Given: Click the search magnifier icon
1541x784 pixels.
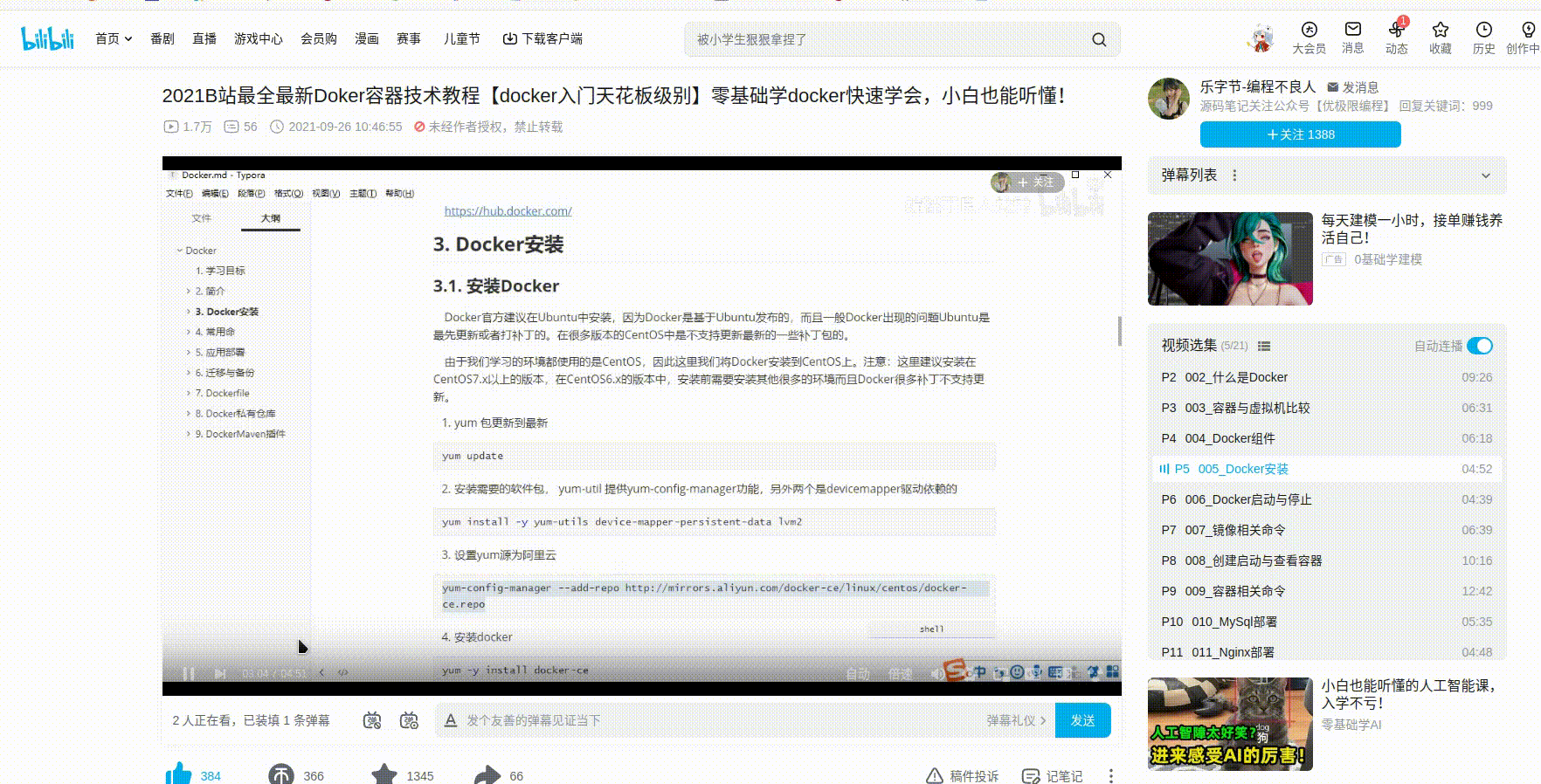Looking at the screenshot, I should [1099, 39].
